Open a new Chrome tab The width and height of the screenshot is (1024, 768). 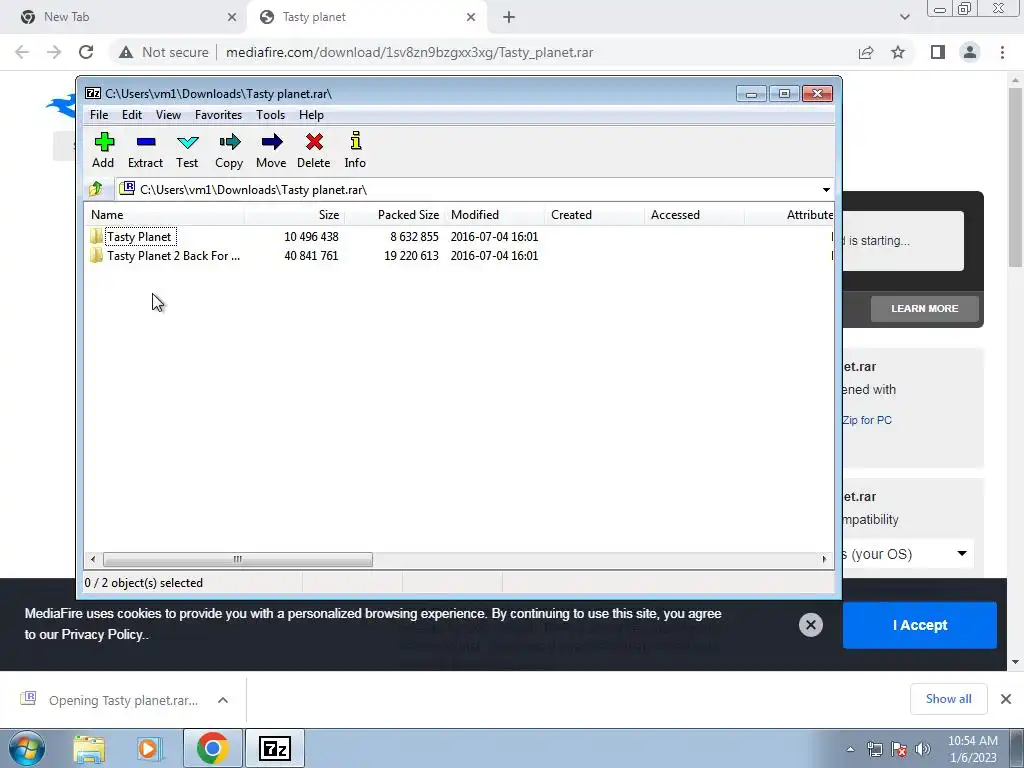click(x=509, y=18)
